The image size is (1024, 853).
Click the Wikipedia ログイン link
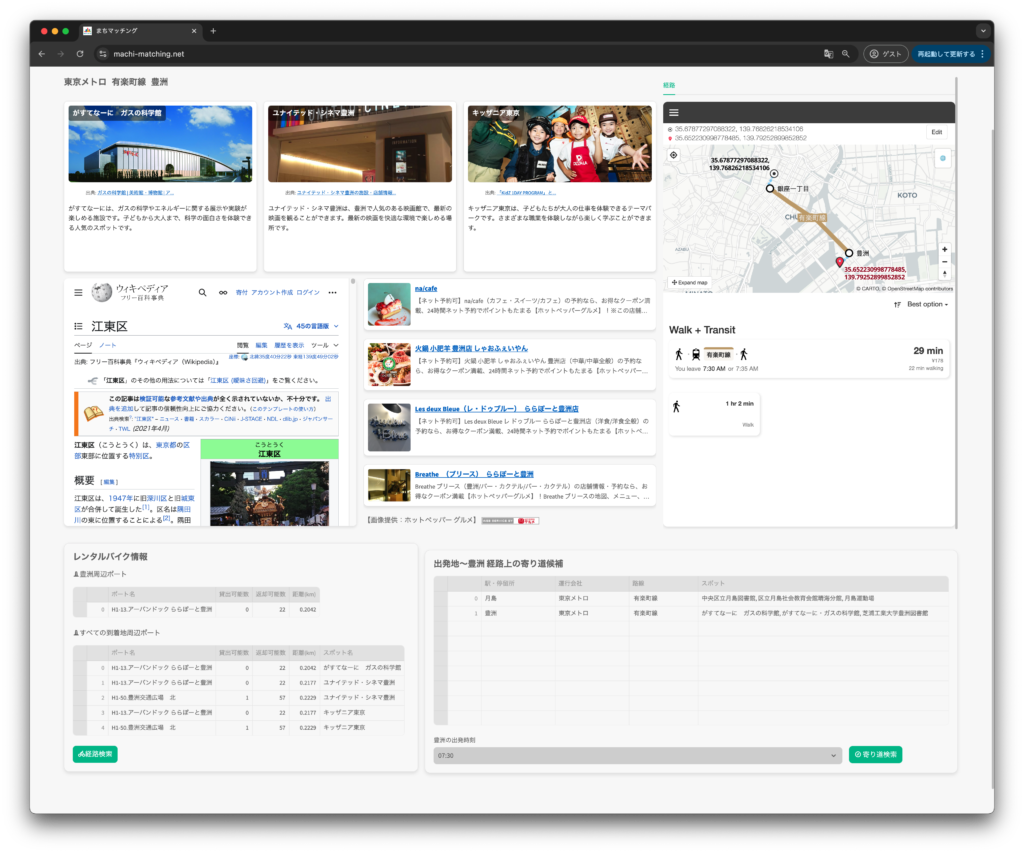(x=308, y=293)
